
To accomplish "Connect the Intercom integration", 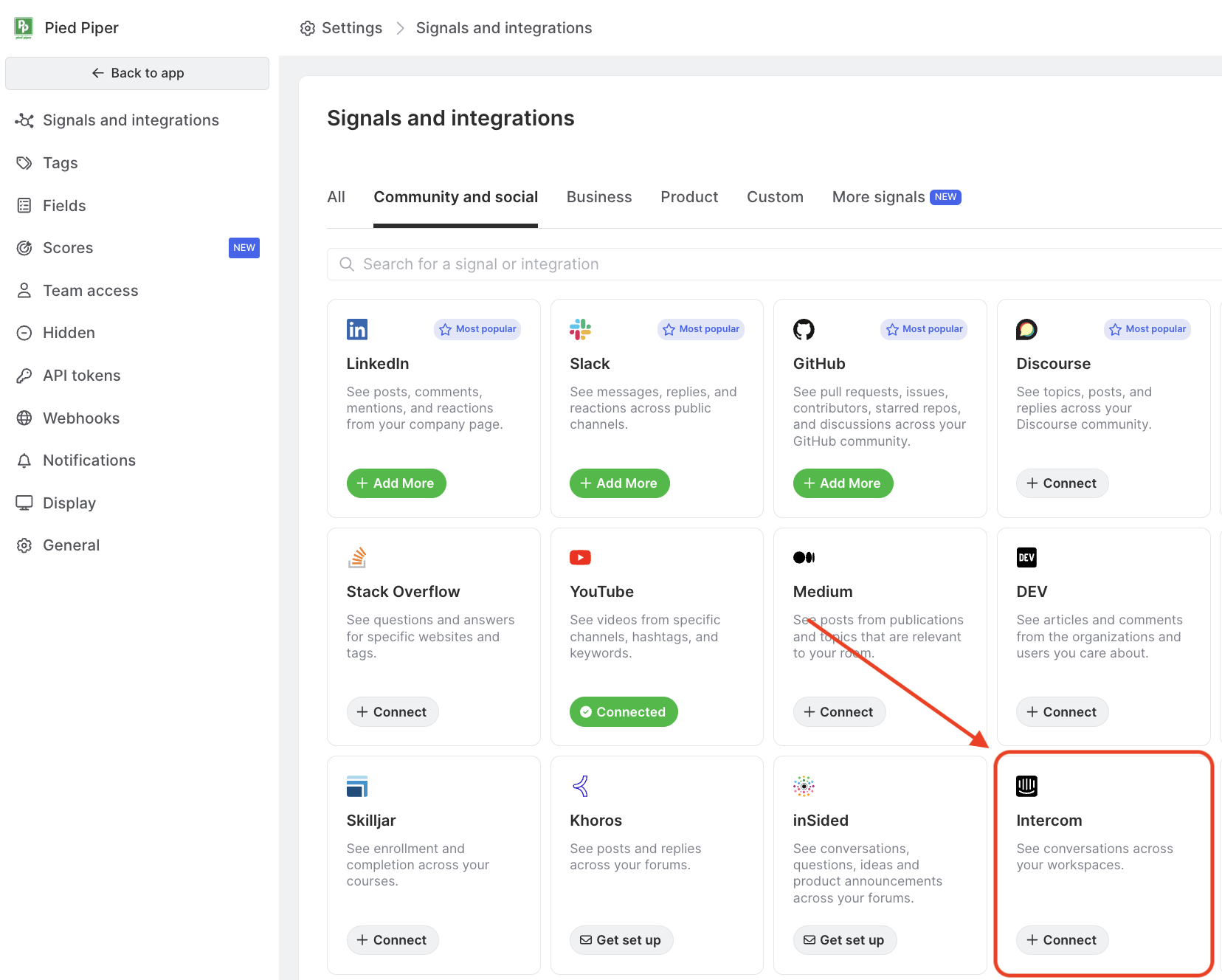I will tap(1062, 940).
